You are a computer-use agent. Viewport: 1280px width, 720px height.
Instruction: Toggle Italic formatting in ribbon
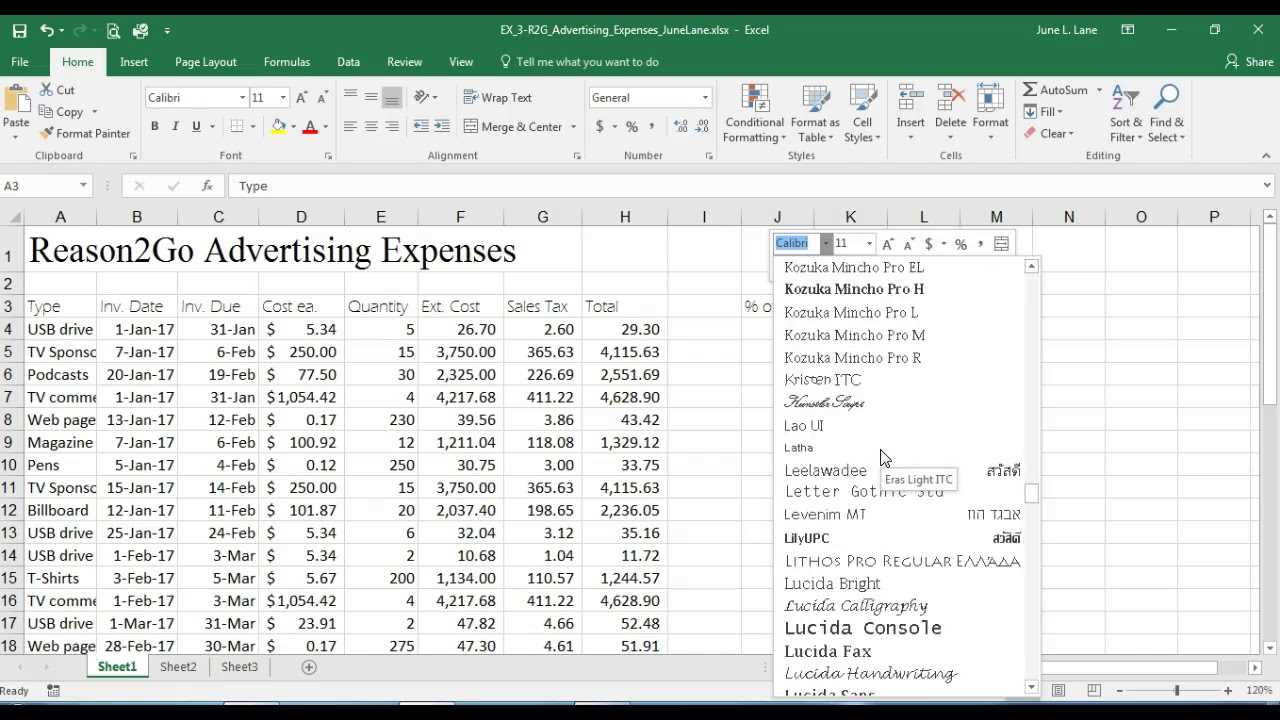[175, 127]
